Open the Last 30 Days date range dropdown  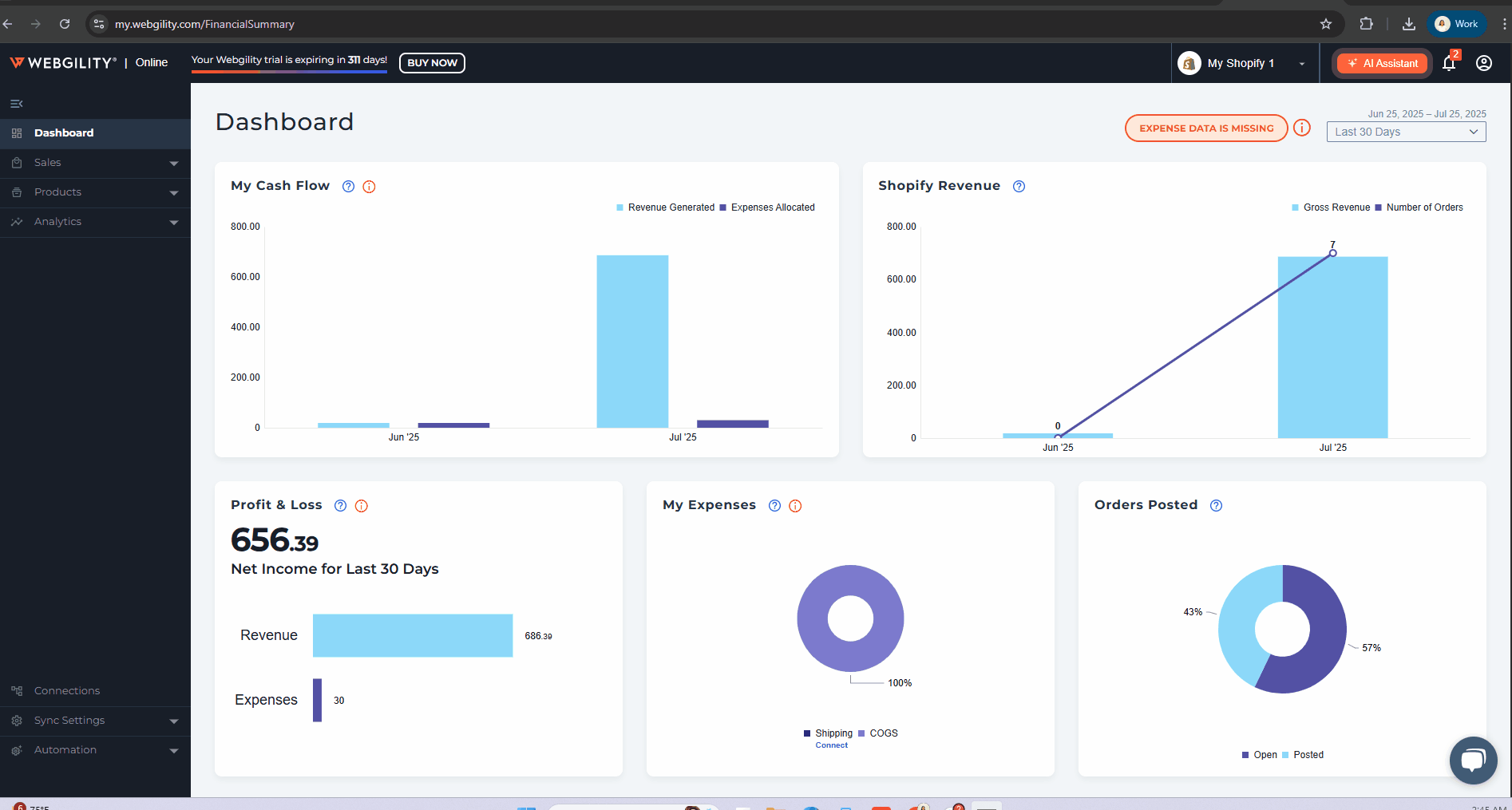pos(1406,132)
